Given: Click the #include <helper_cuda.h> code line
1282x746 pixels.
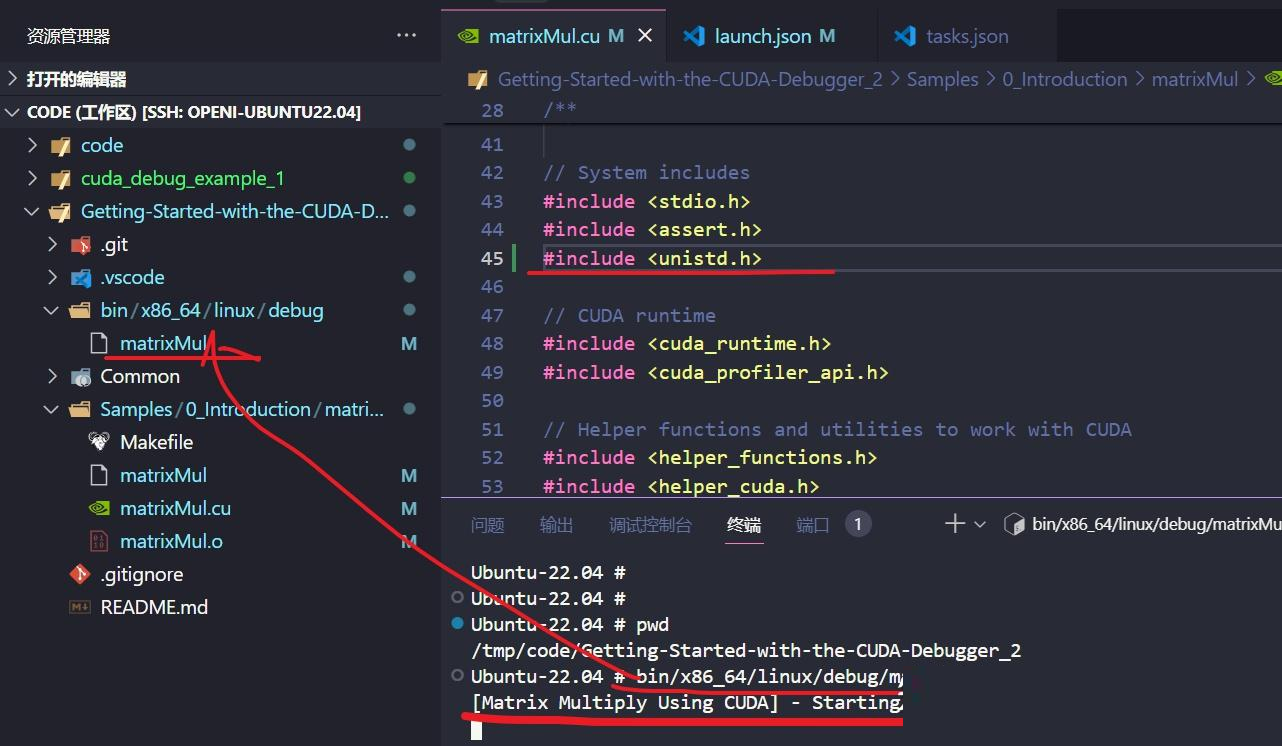Looking at the screenshot, I should 681,486.
